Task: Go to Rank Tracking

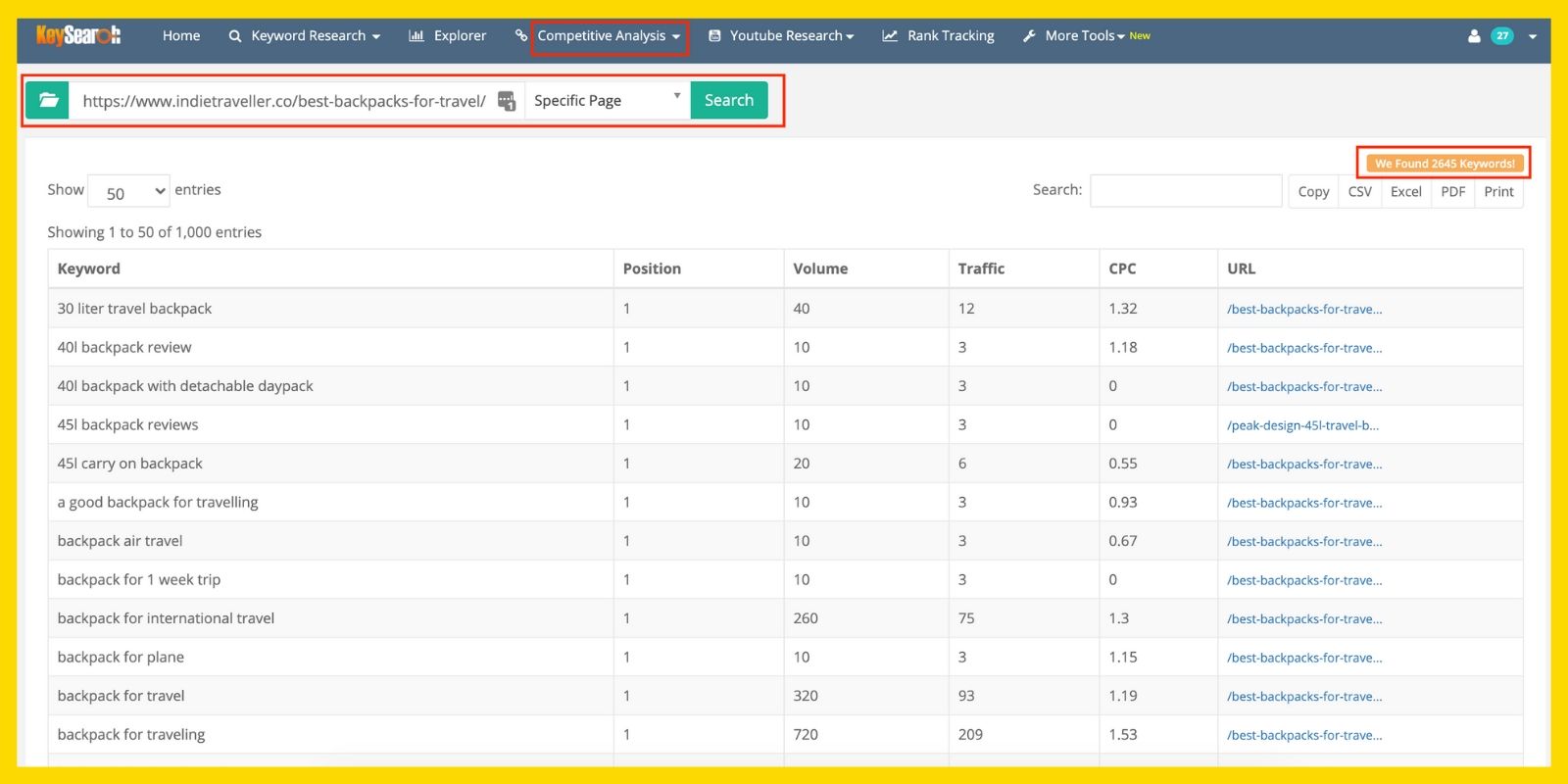Action: click(938, 36)
